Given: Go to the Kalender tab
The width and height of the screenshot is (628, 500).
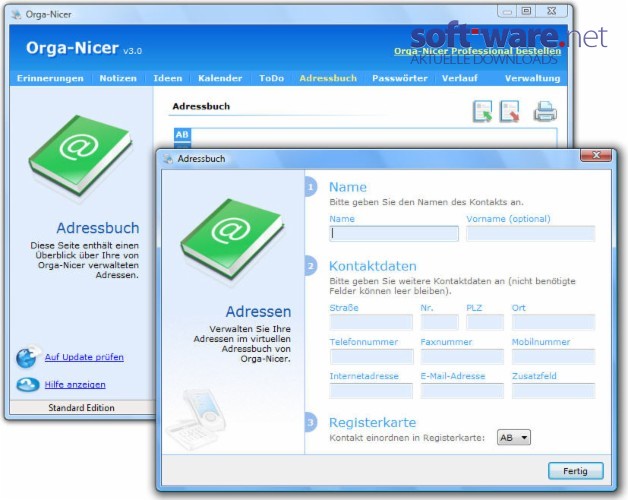Looking at the screenshot, I should (220, 78).
